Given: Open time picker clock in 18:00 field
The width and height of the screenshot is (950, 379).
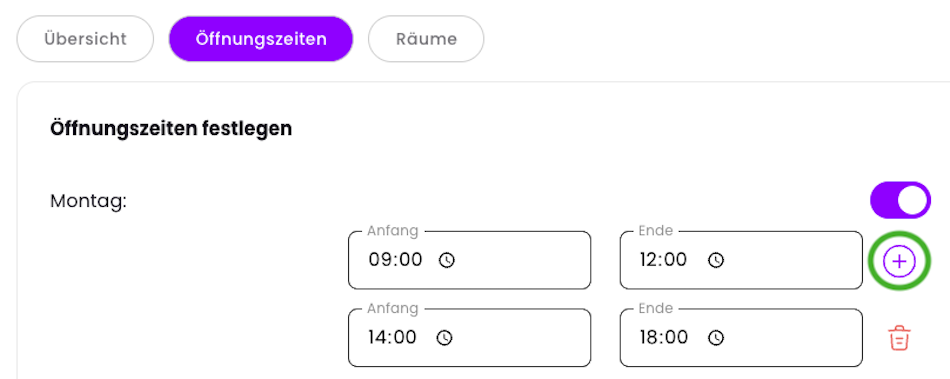Looking at the screenshot, I should [717, 337].
